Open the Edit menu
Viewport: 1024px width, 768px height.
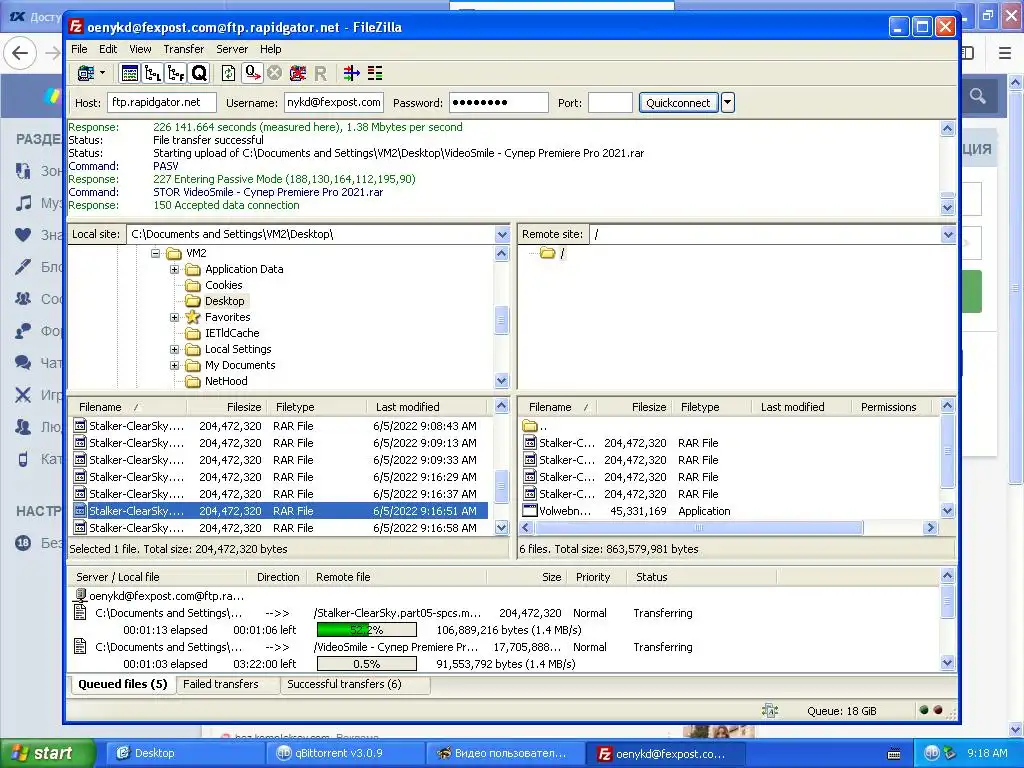click(x=108, y=49)
